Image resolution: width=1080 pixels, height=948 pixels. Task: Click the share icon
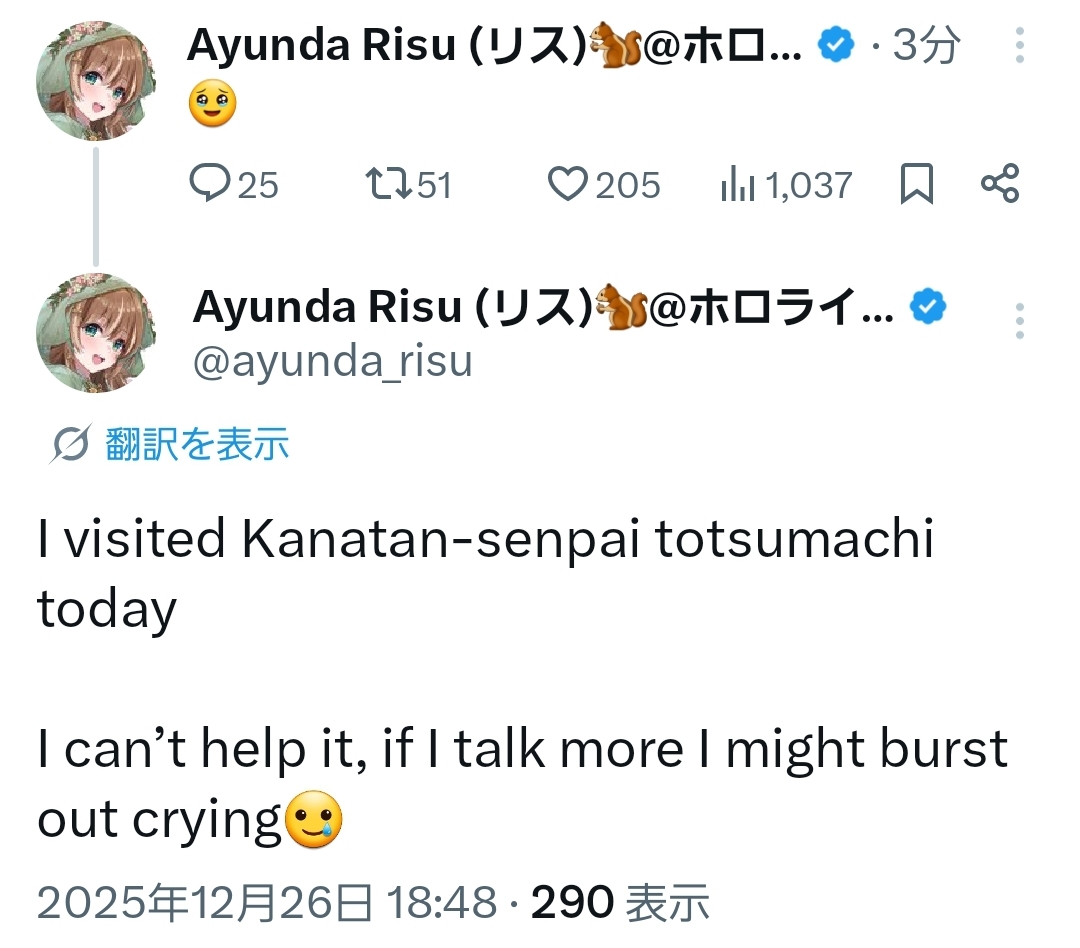pyautogui.click(x=999, y=184)
